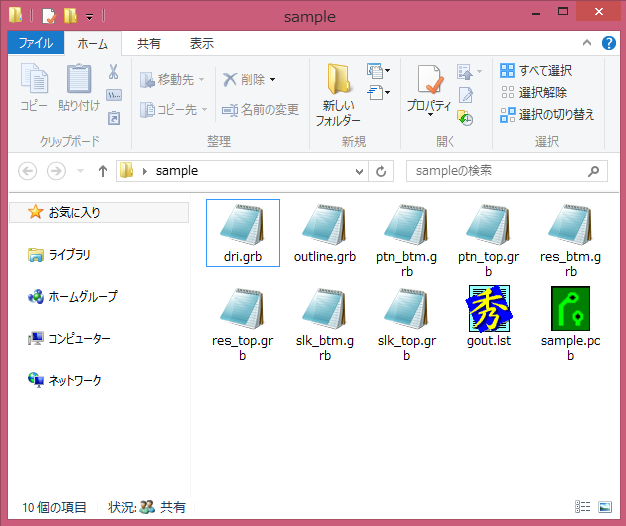Click the Cut scissors icon
The image size is (626, 526).
[x=114, y=72]
